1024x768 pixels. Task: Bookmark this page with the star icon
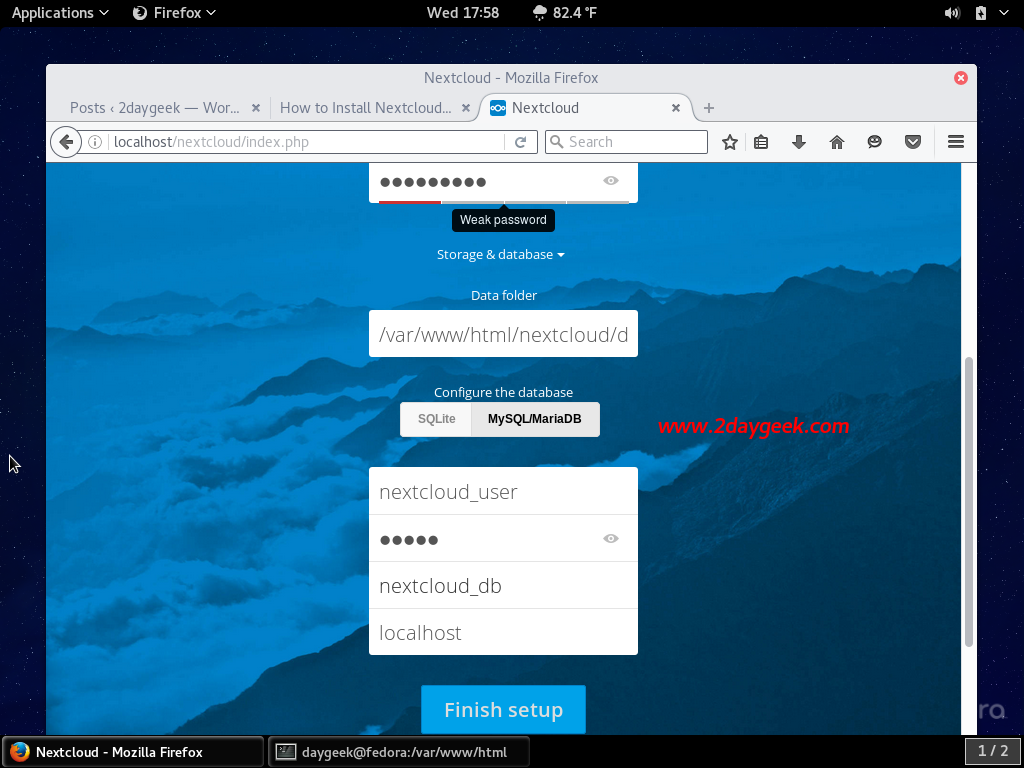729,142
